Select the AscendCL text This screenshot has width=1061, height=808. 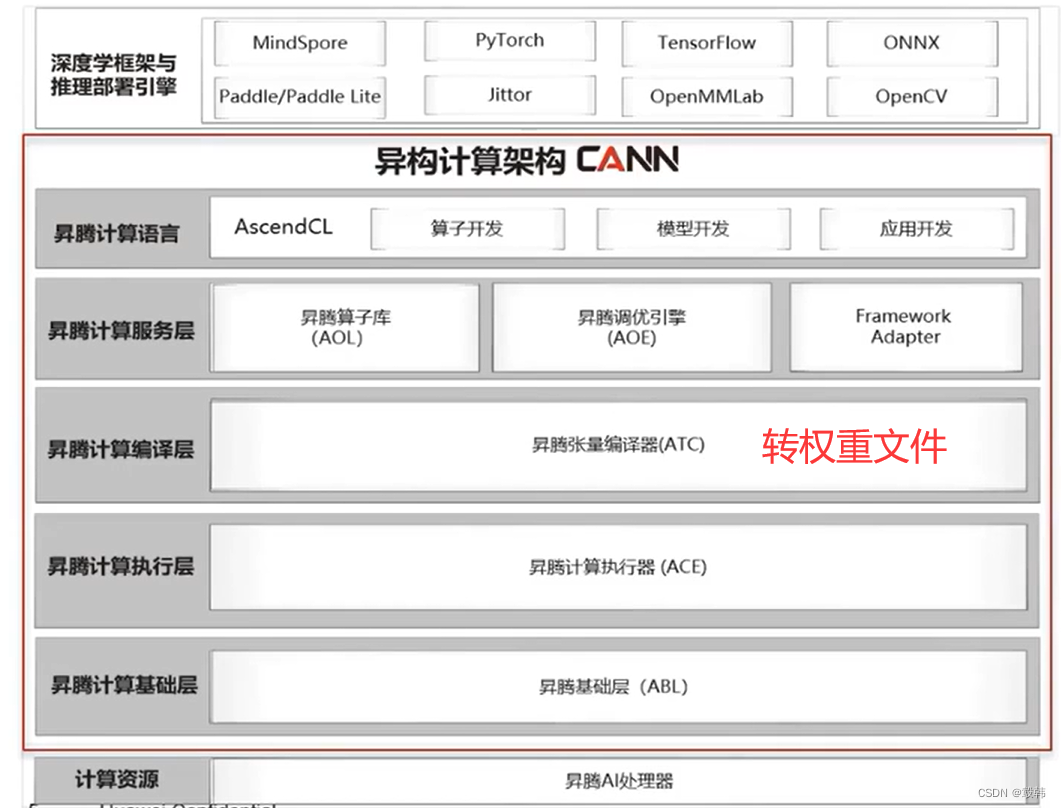(284, 227)
